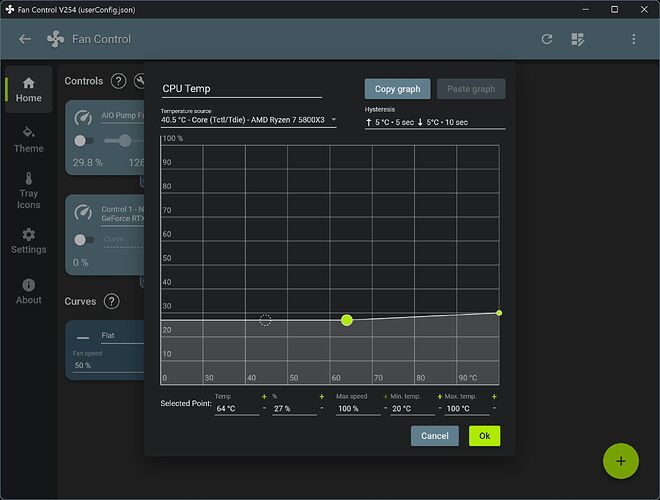Click the help icon next to Curves

(111, 301)
